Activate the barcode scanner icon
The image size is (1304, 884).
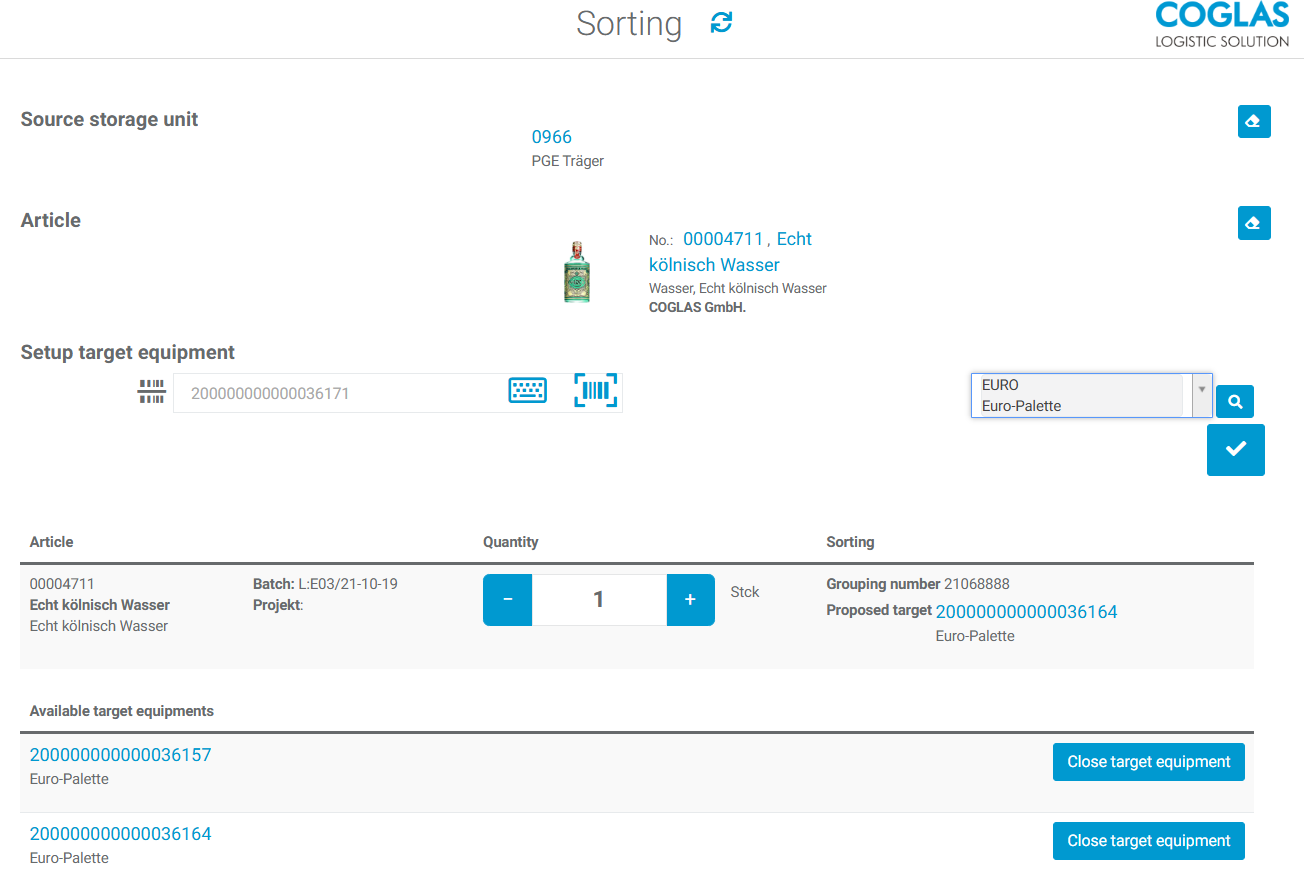(x=596, y=391)
